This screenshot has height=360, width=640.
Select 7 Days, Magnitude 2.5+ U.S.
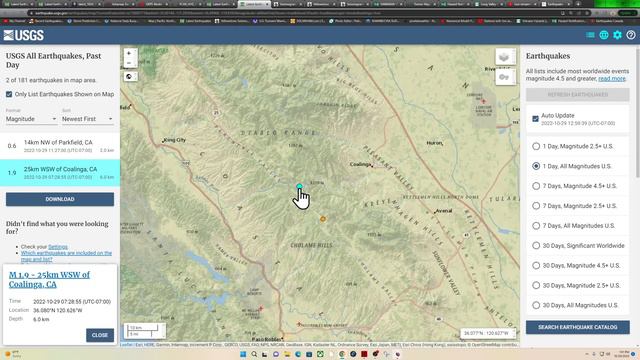pos(536,206)
